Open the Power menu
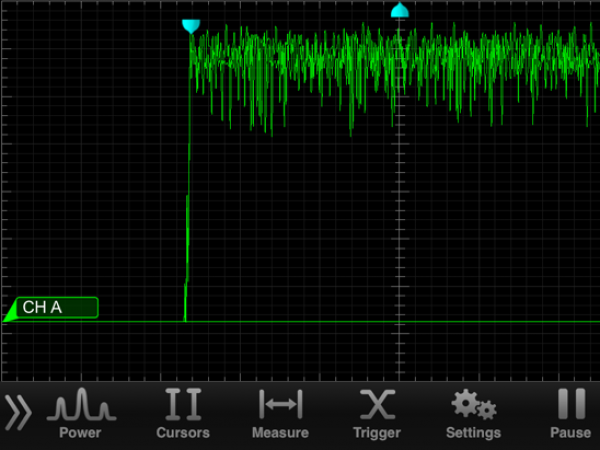Viewport: 600px width, 450px height. coord(80,413)
